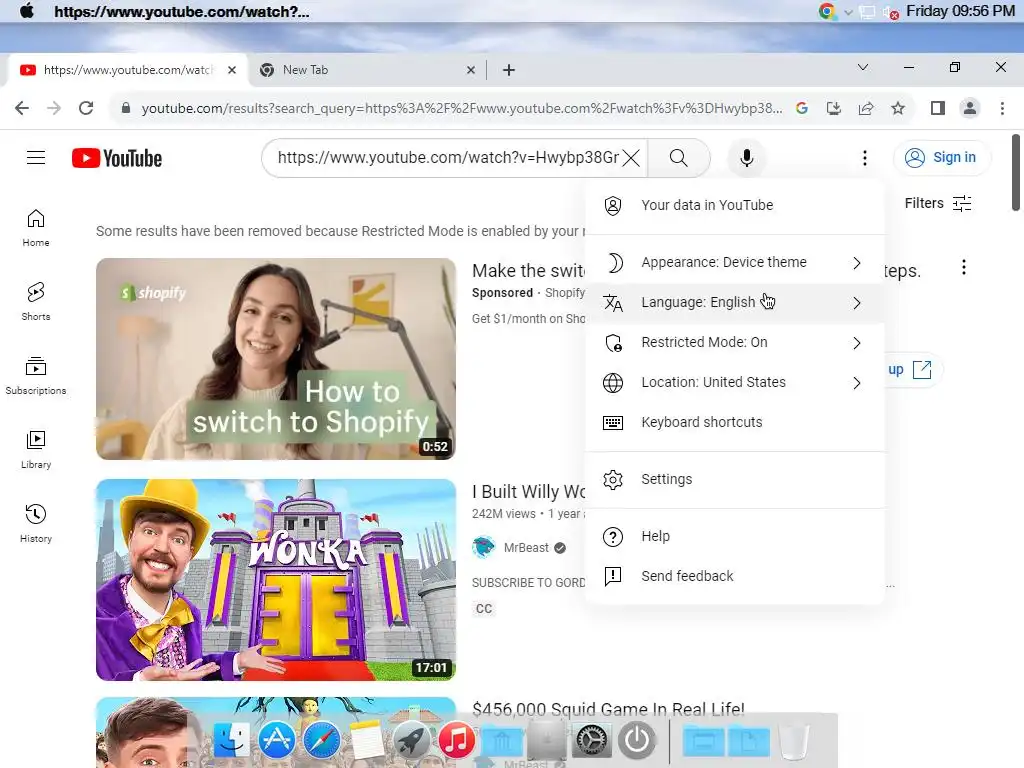
Task: Open System Preferences from the dock
Action: (591, 741)
